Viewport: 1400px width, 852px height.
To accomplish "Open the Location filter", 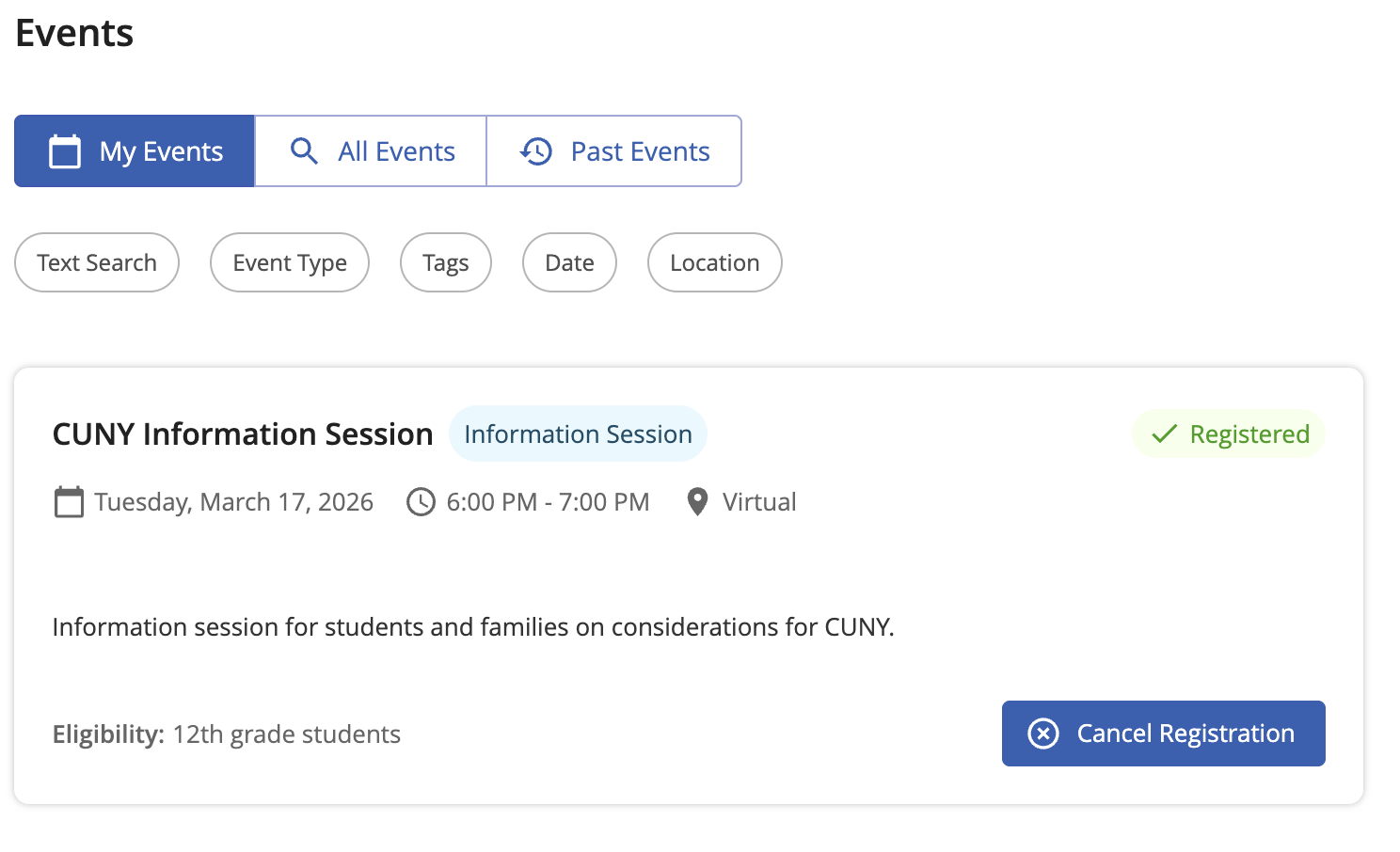I will 714,262.
